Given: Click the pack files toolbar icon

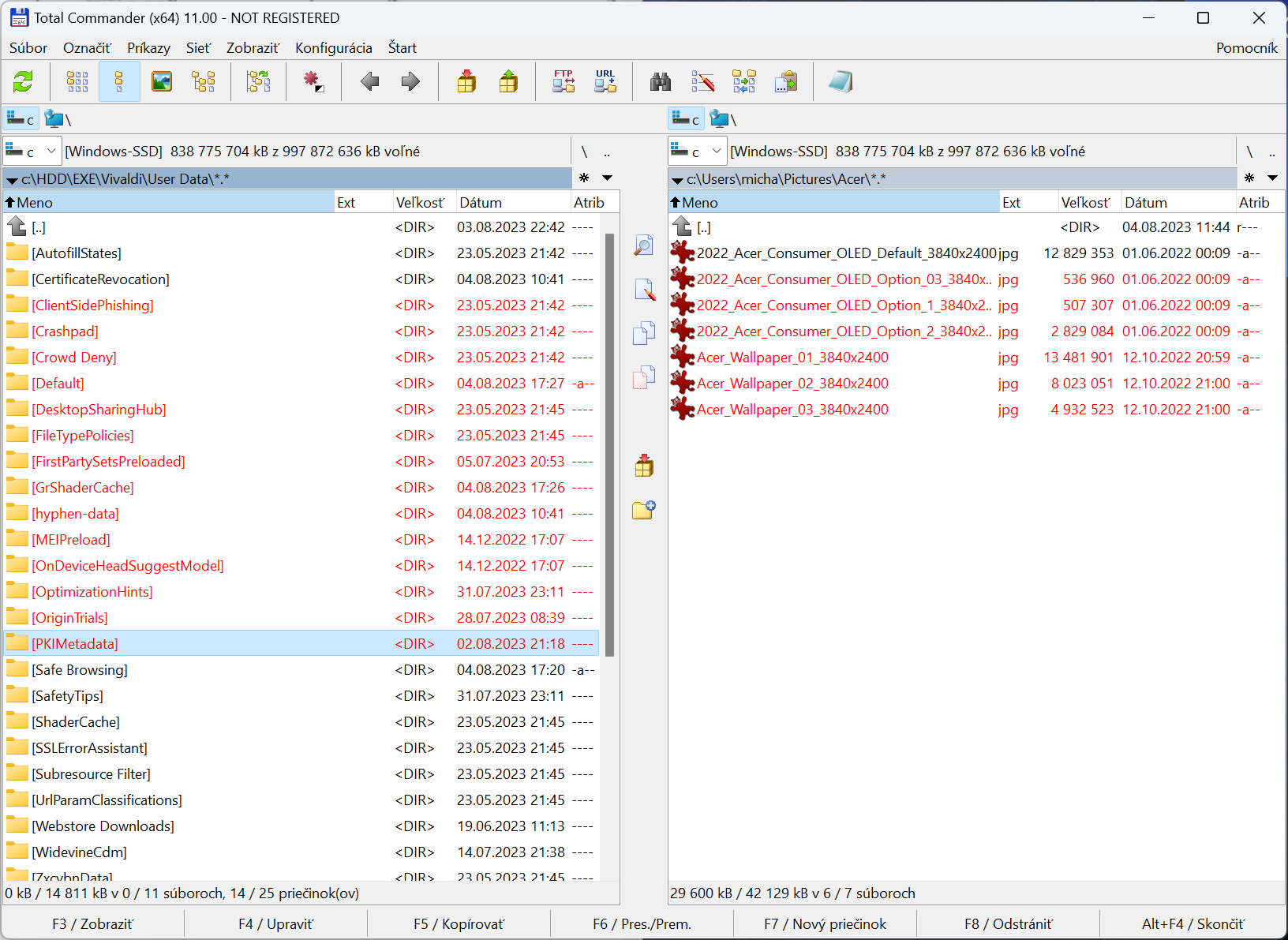Looking at the screenshot, I should coord(466,81).
